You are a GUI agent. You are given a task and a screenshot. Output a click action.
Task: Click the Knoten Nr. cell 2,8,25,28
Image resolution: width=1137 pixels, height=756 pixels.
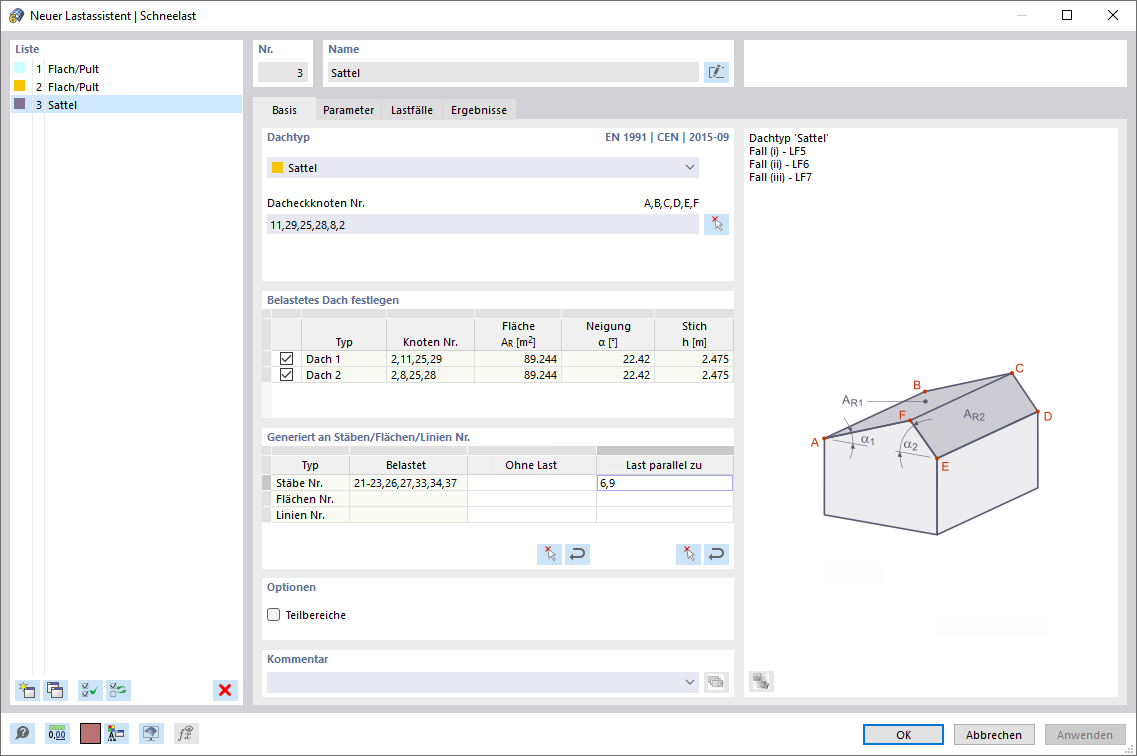click(431, 375)
